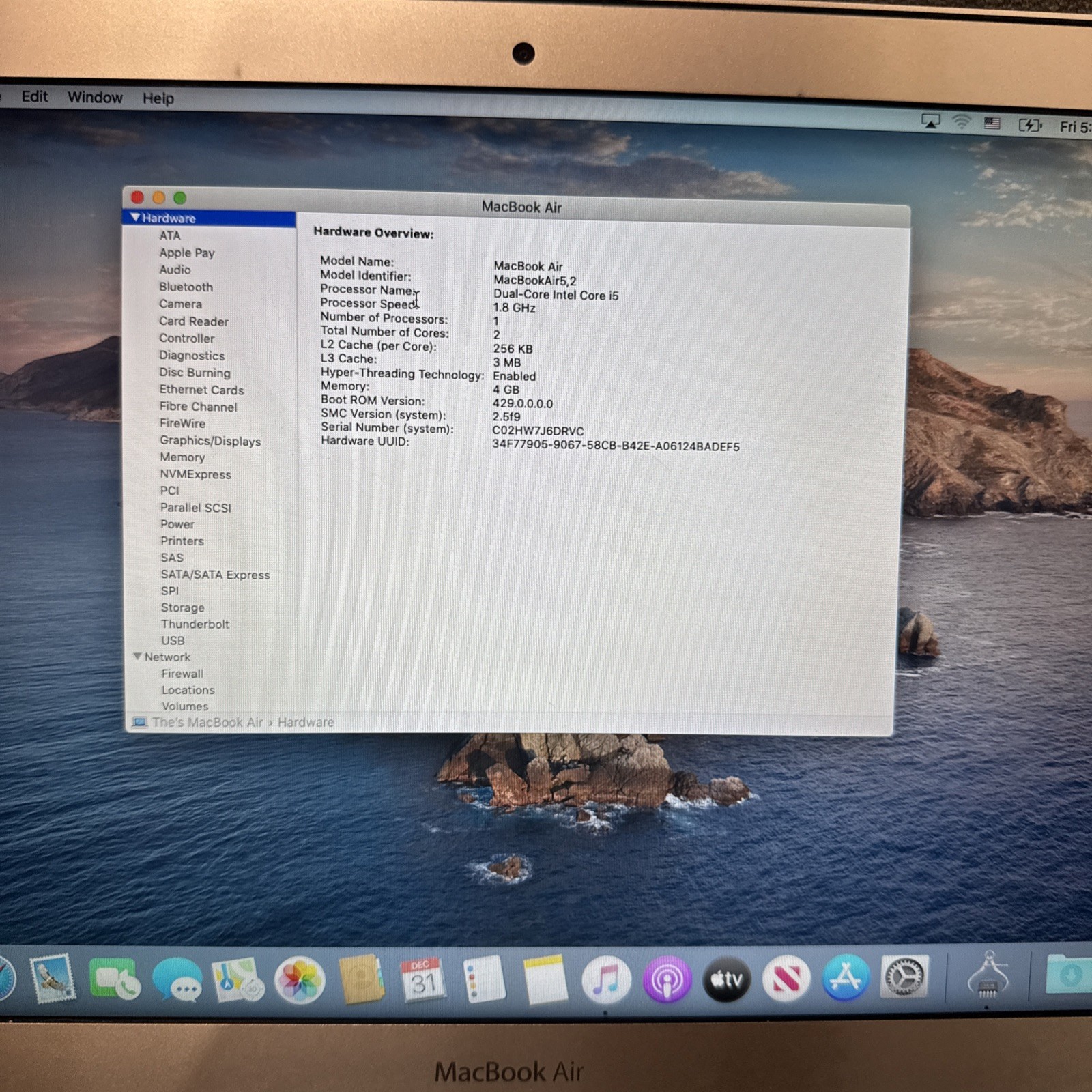Open Contacts from the Dock

coord(361,980)
